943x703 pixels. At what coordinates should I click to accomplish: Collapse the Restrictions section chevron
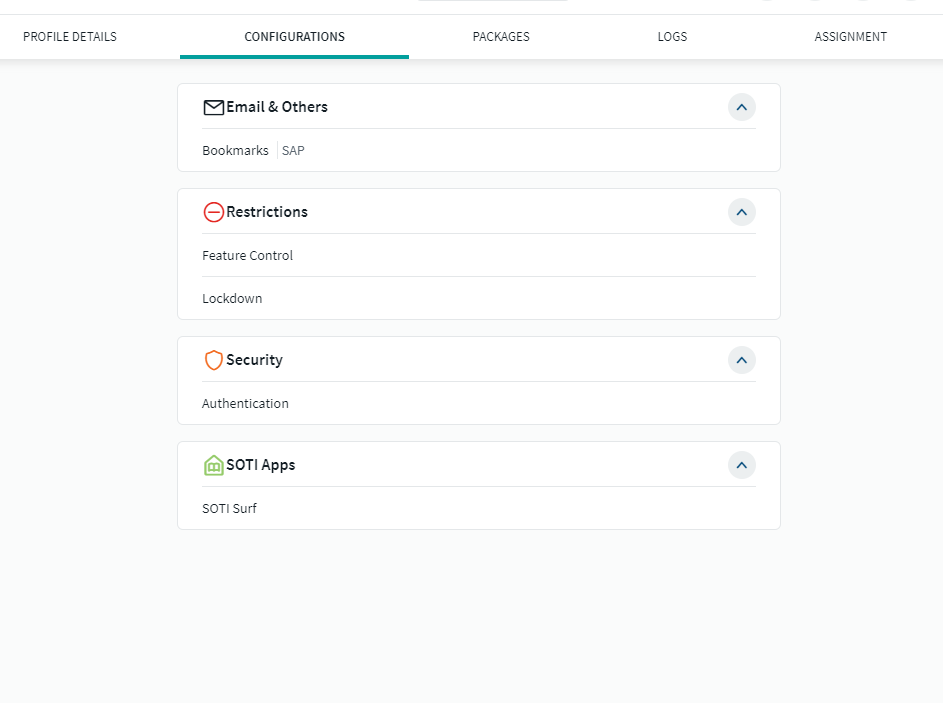(741, 212)
